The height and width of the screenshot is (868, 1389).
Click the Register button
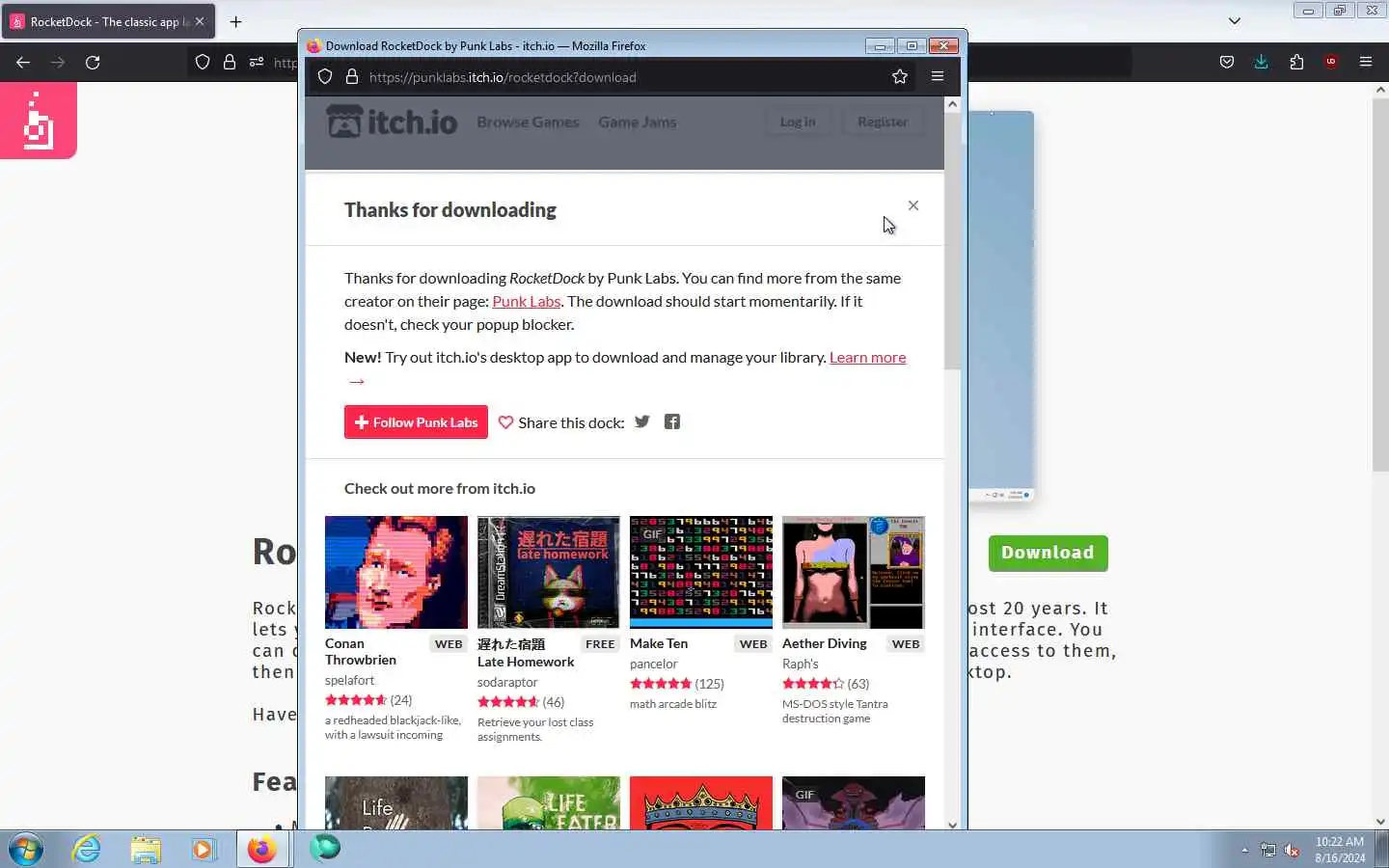883,122
